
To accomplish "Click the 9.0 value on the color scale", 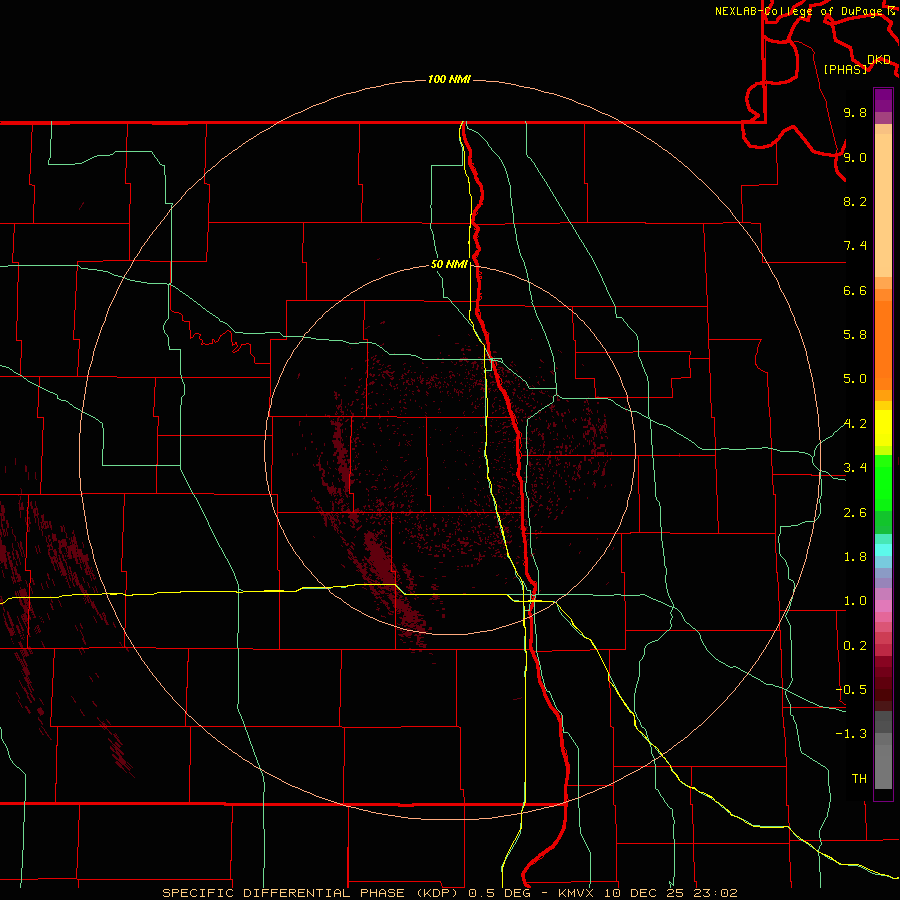I will pos(855,157).
